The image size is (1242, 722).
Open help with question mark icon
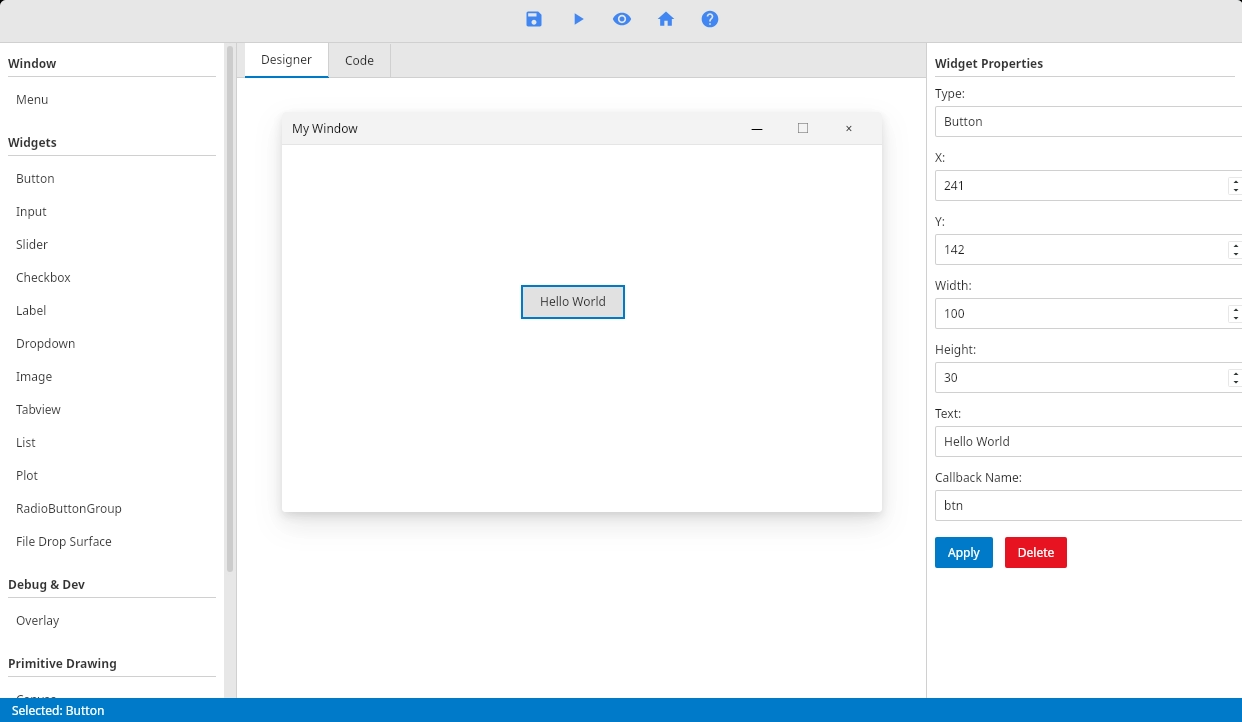click(710, 19)
